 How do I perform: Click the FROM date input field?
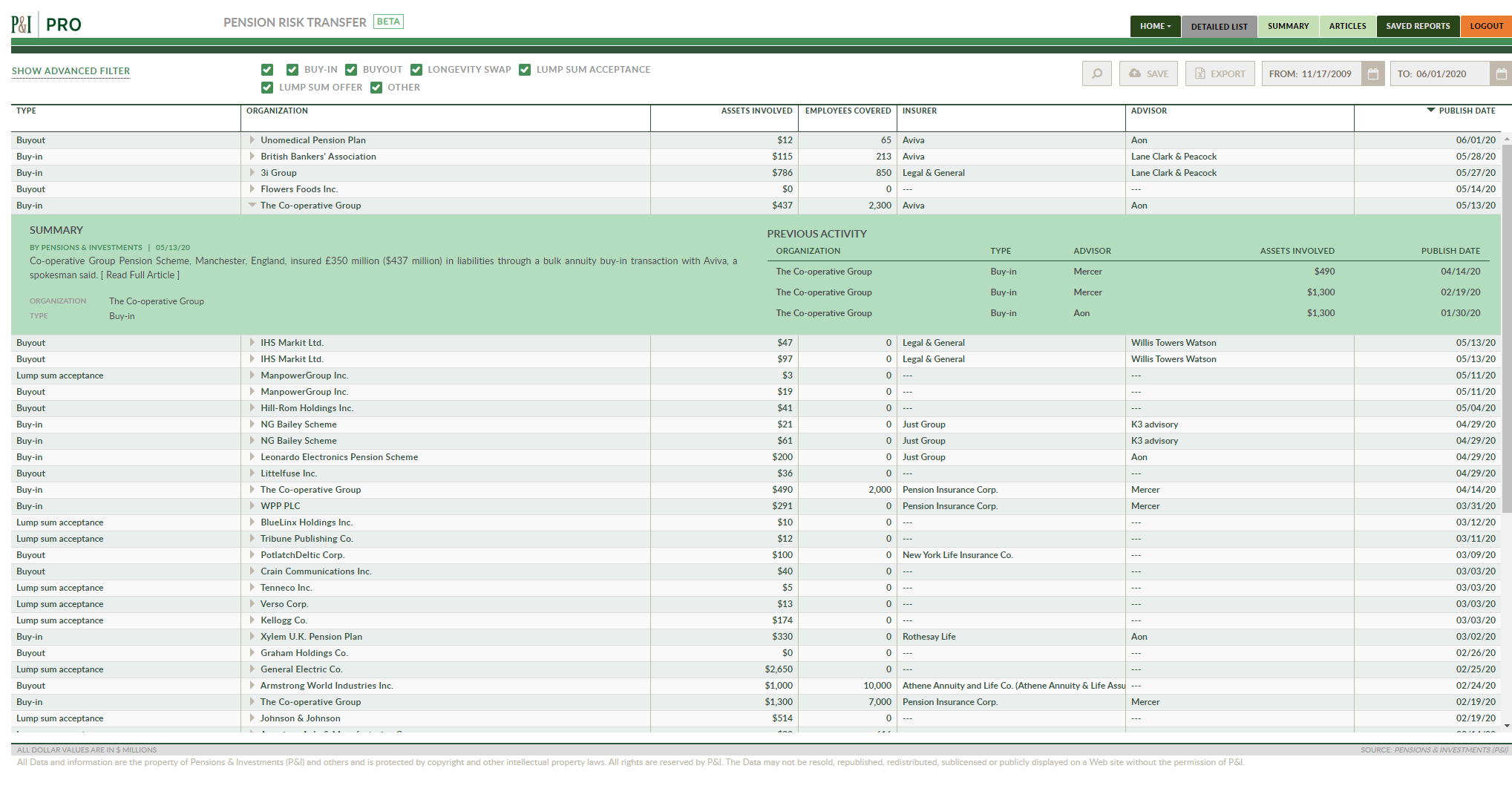pos(1312,73)
